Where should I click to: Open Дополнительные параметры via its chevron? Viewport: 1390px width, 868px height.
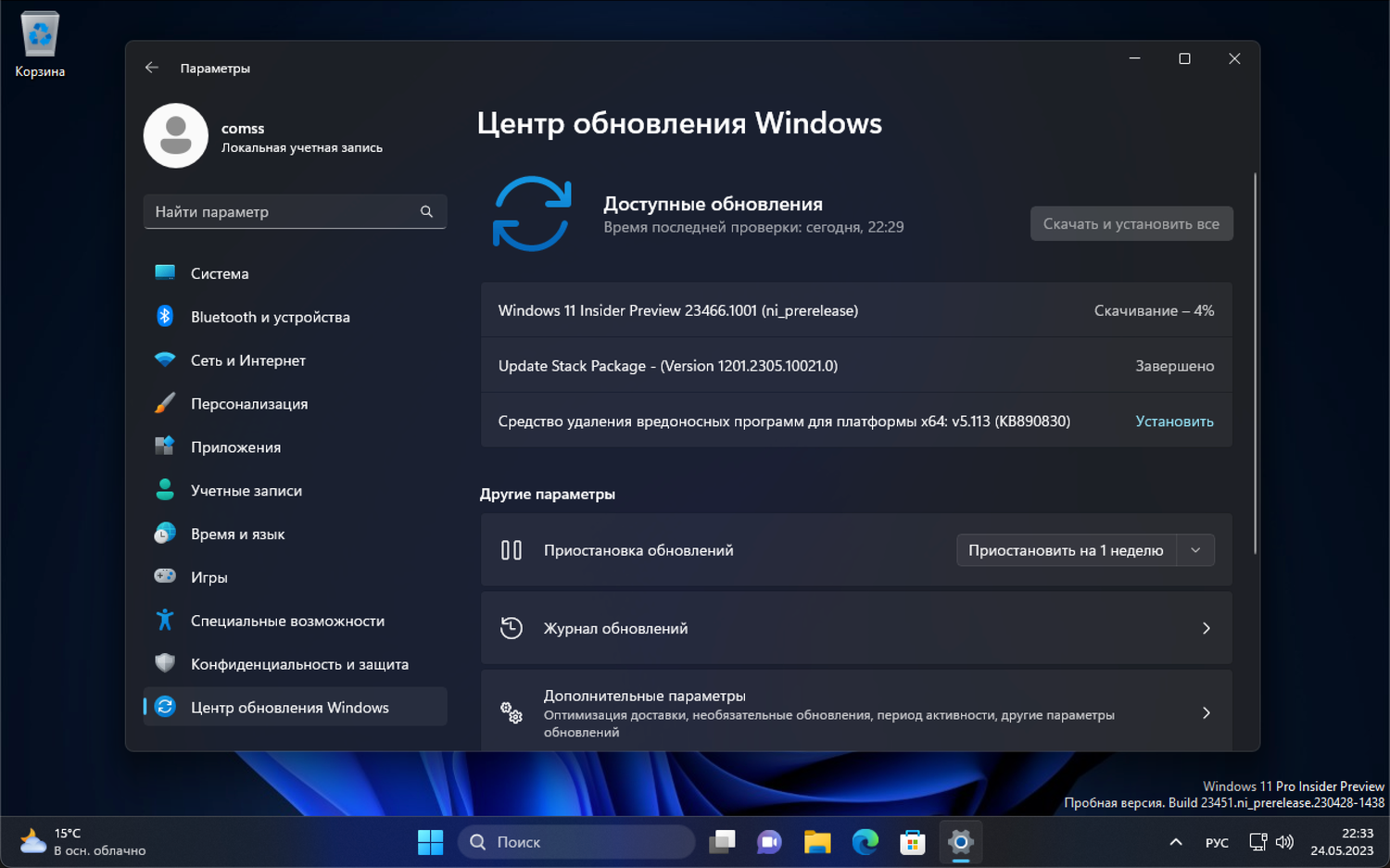(x=1206, y=712)
